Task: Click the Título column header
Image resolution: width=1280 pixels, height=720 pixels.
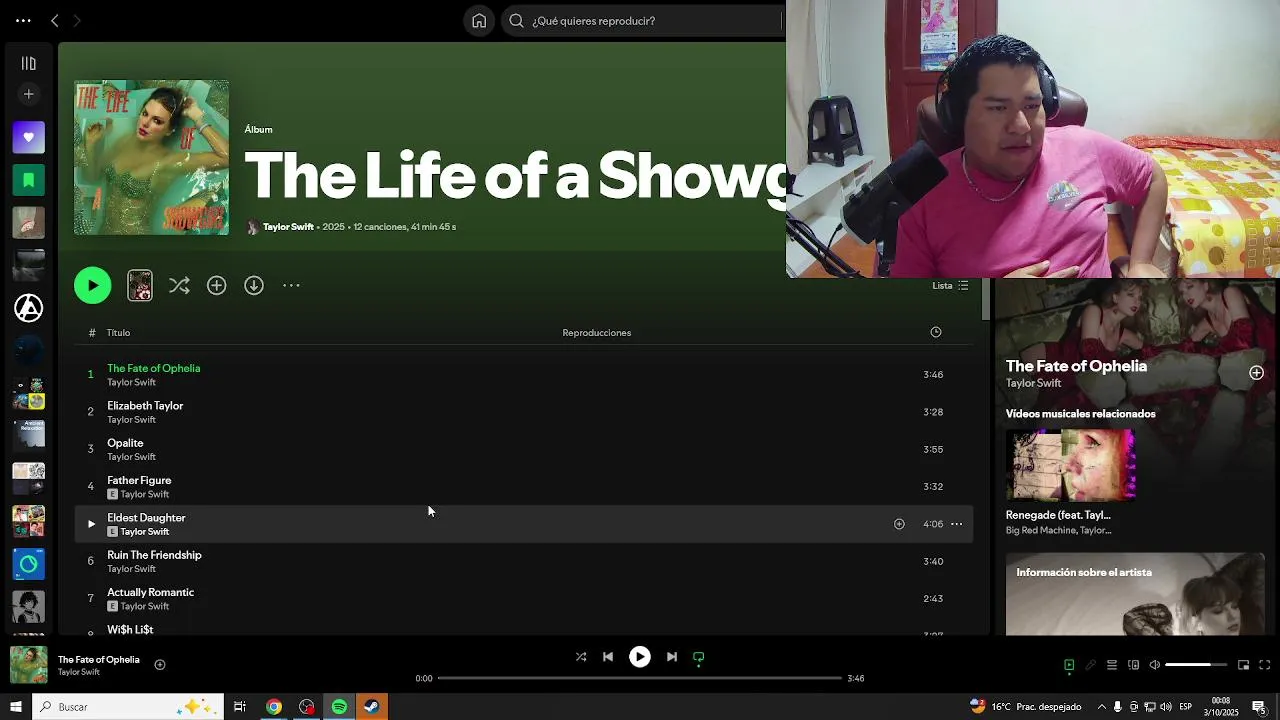Action: [118, 333]
